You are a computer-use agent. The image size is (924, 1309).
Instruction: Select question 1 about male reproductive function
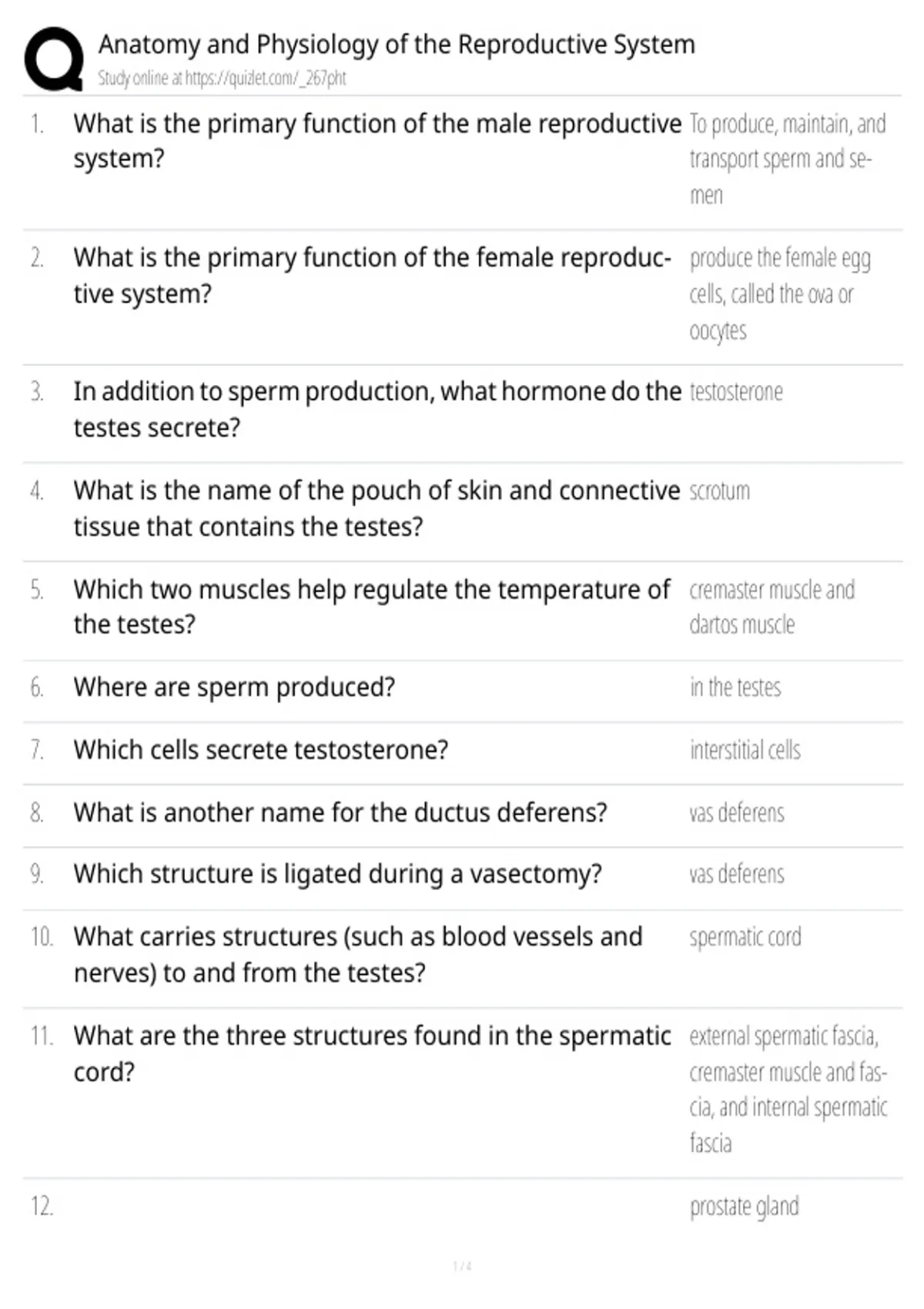point(377,141)
